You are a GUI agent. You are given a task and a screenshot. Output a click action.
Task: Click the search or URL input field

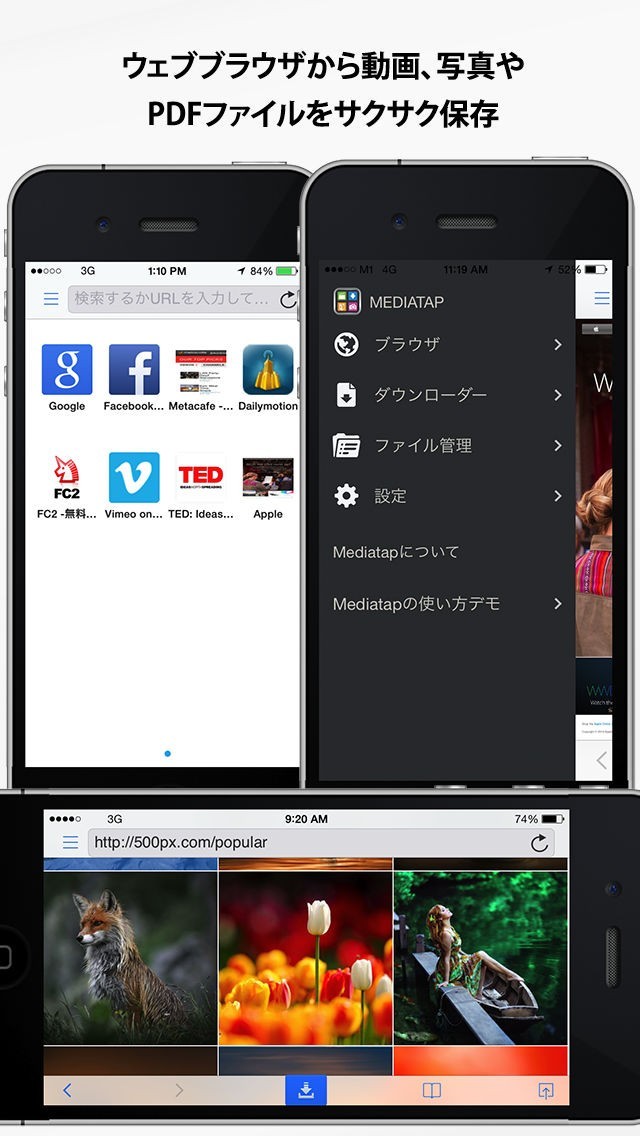(172, 299)
